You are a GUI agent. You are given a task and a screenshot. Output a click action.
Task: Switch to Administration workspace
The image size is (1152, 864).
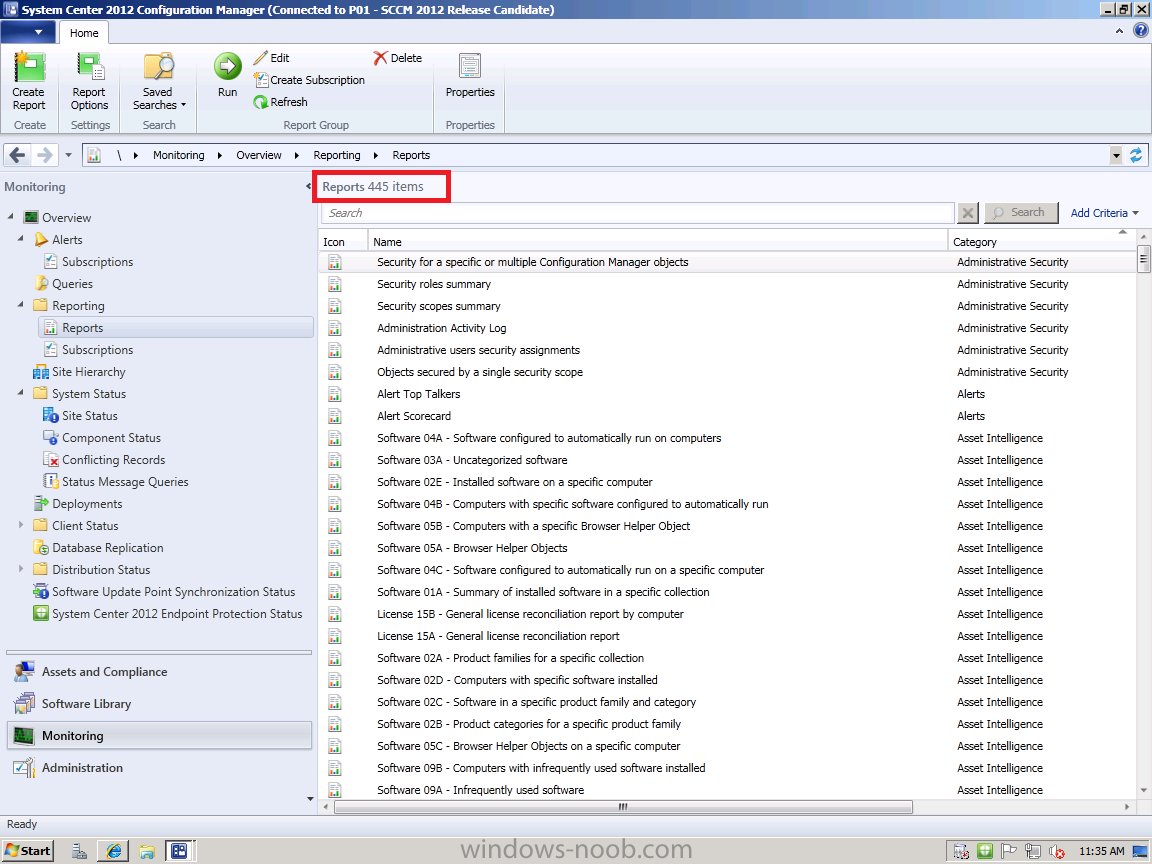(159, 768)
